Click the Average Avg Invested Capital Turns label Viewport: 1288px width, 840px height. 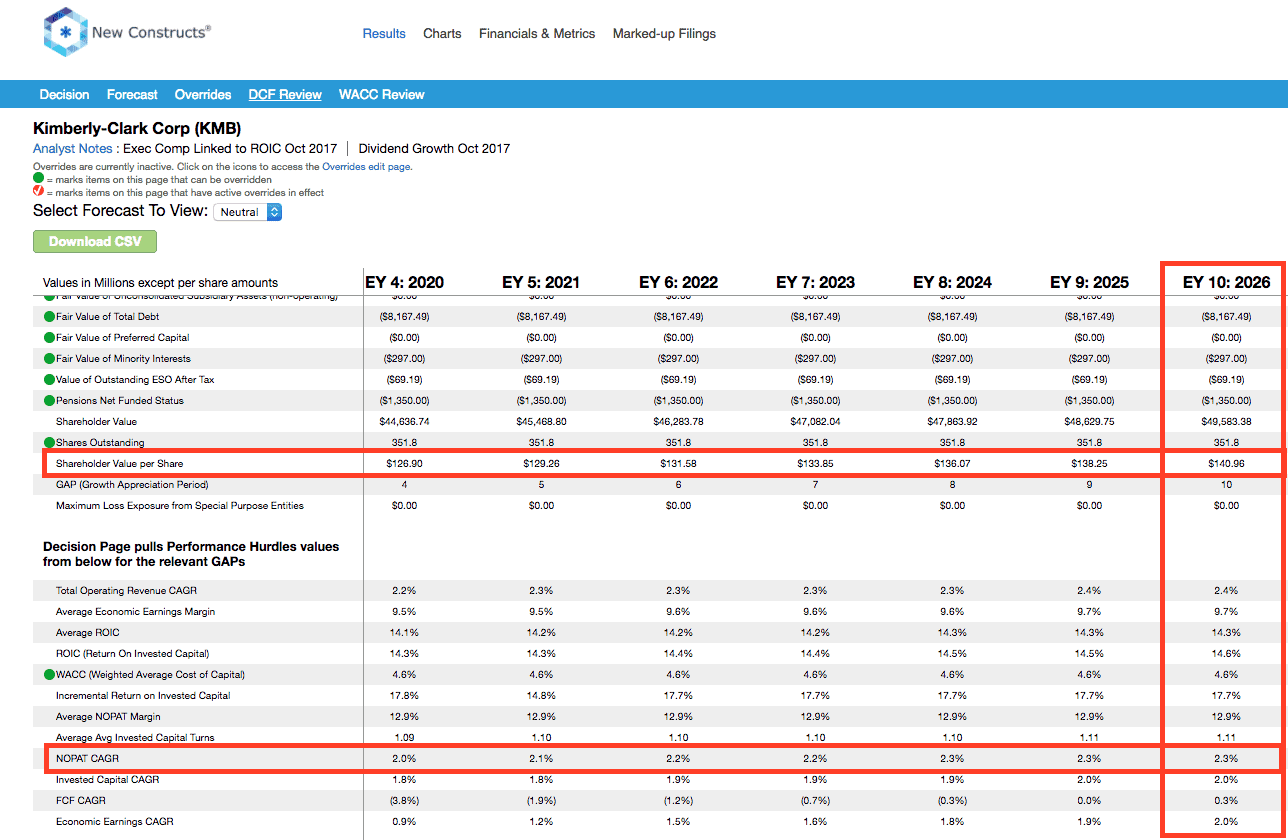click(135, 738)
